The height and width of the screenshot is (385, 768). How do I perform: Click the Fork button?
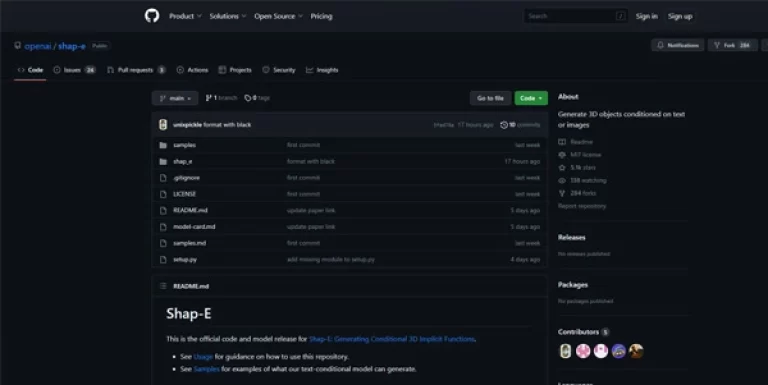[x=732, y=45]
